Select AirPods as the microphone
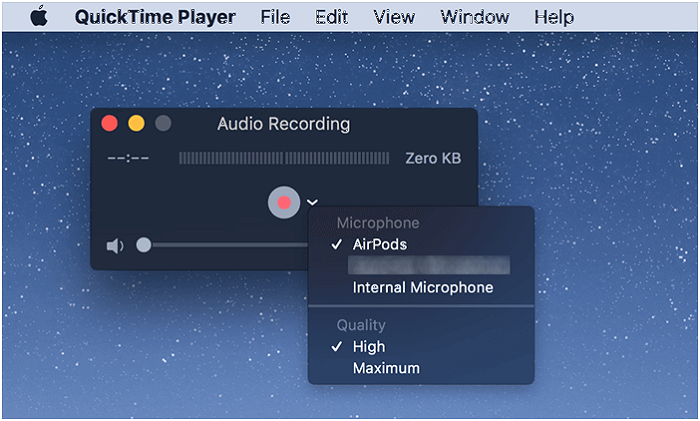This screenshot has height=421, width=700. tap(379, 245)
